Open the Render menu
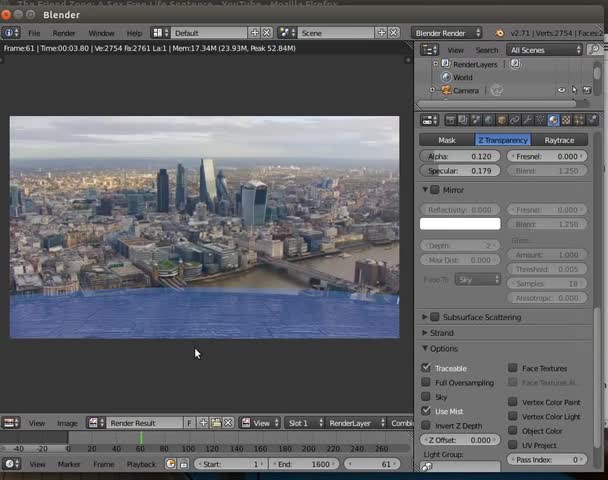Image resolution: width=608 pixels, height=480 pixels. tap(64, 33)
